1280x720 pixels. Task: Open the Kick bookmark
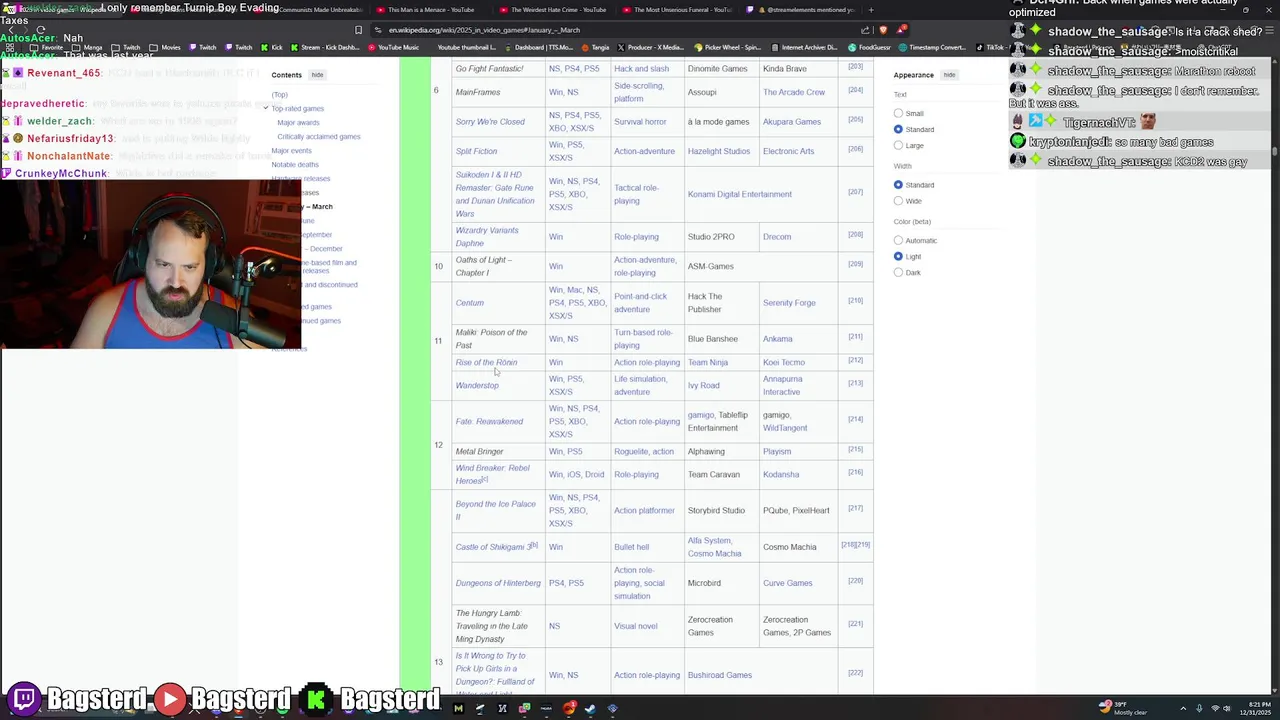coord(272,47)
